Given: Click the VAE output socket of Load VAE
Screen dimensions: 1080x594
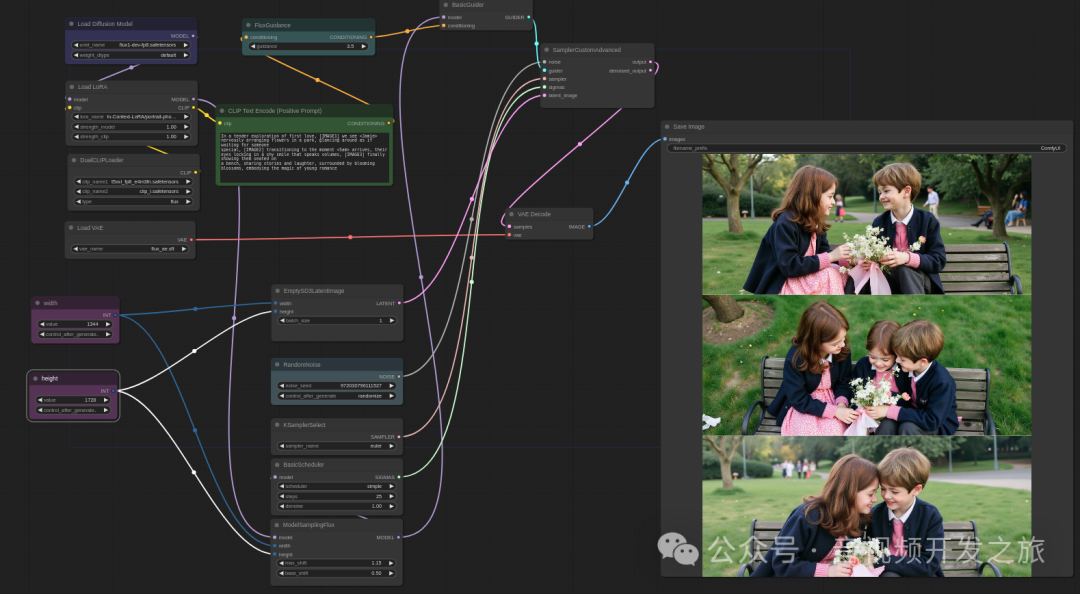Looking at the screenshot, I should (x=191, y=240).
